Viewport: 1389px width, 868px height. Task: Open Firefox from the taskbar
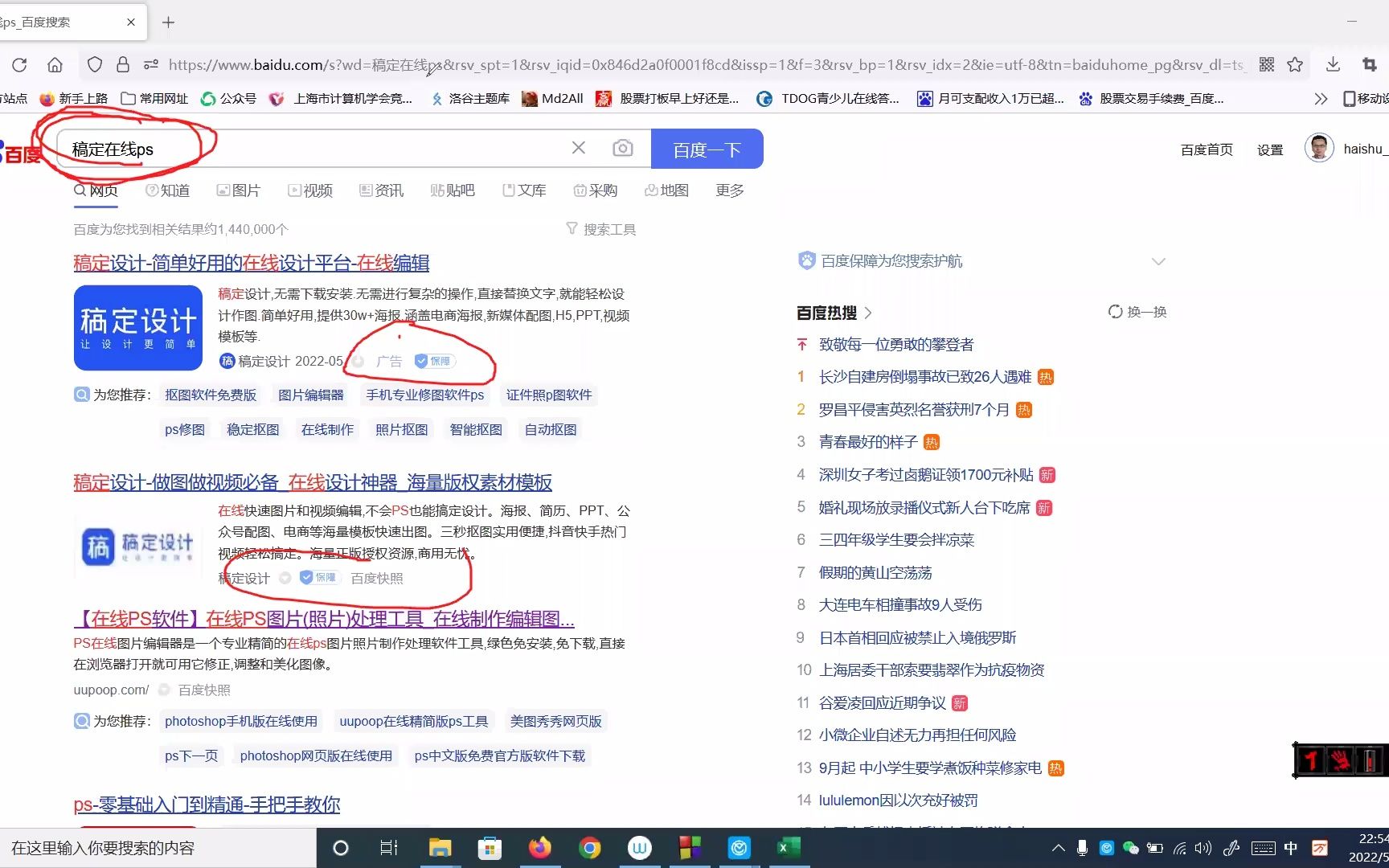tap(540, 848)
